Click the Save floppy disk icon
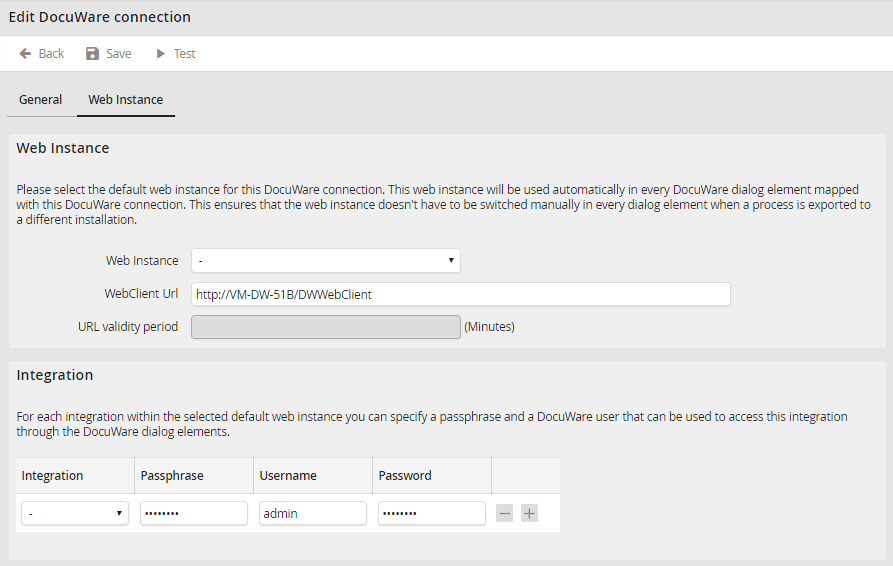This screenshot has width=893, height=566. point(92,54)
